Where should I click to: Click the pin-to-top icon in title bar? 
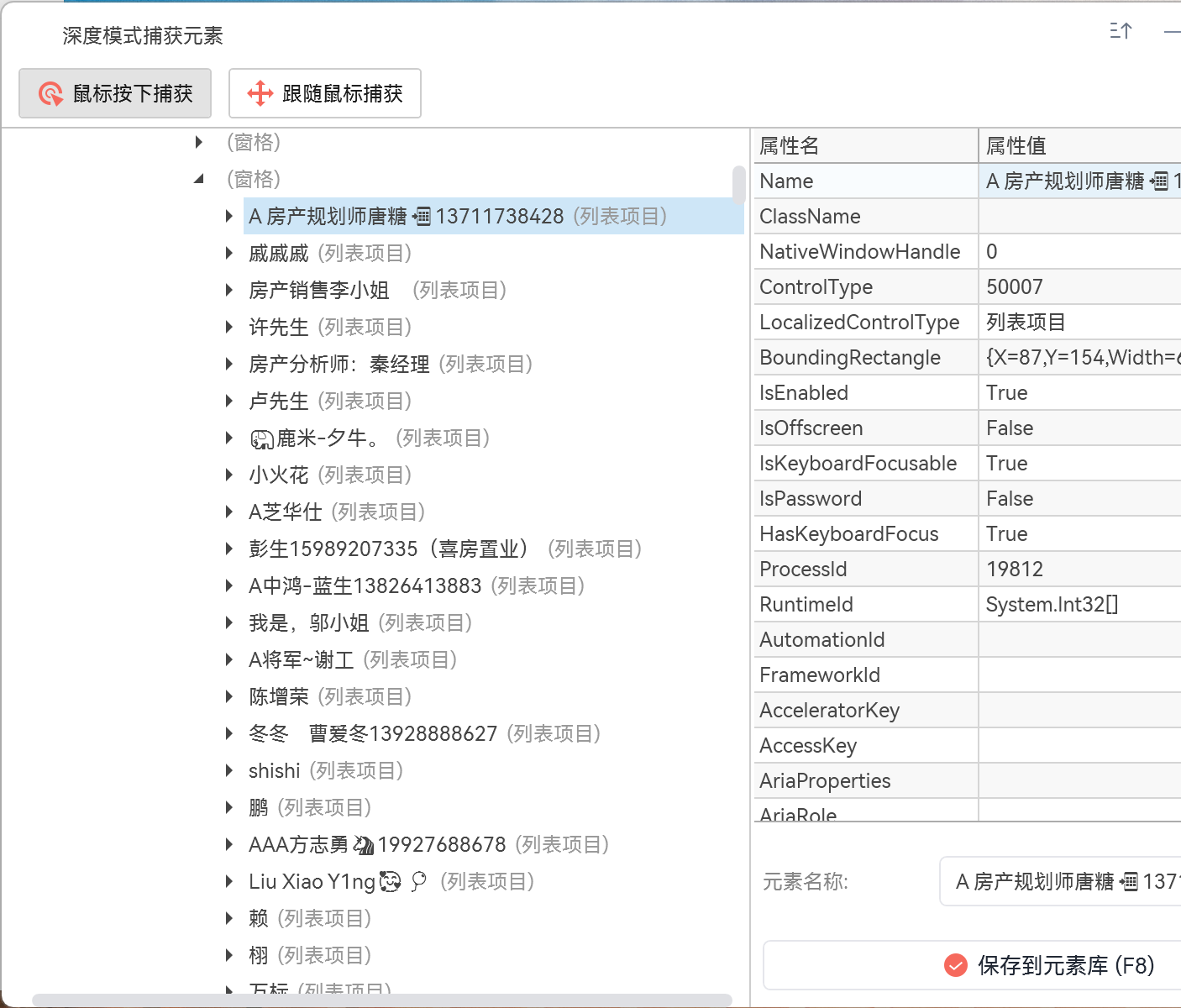(x=1121, y=31)
